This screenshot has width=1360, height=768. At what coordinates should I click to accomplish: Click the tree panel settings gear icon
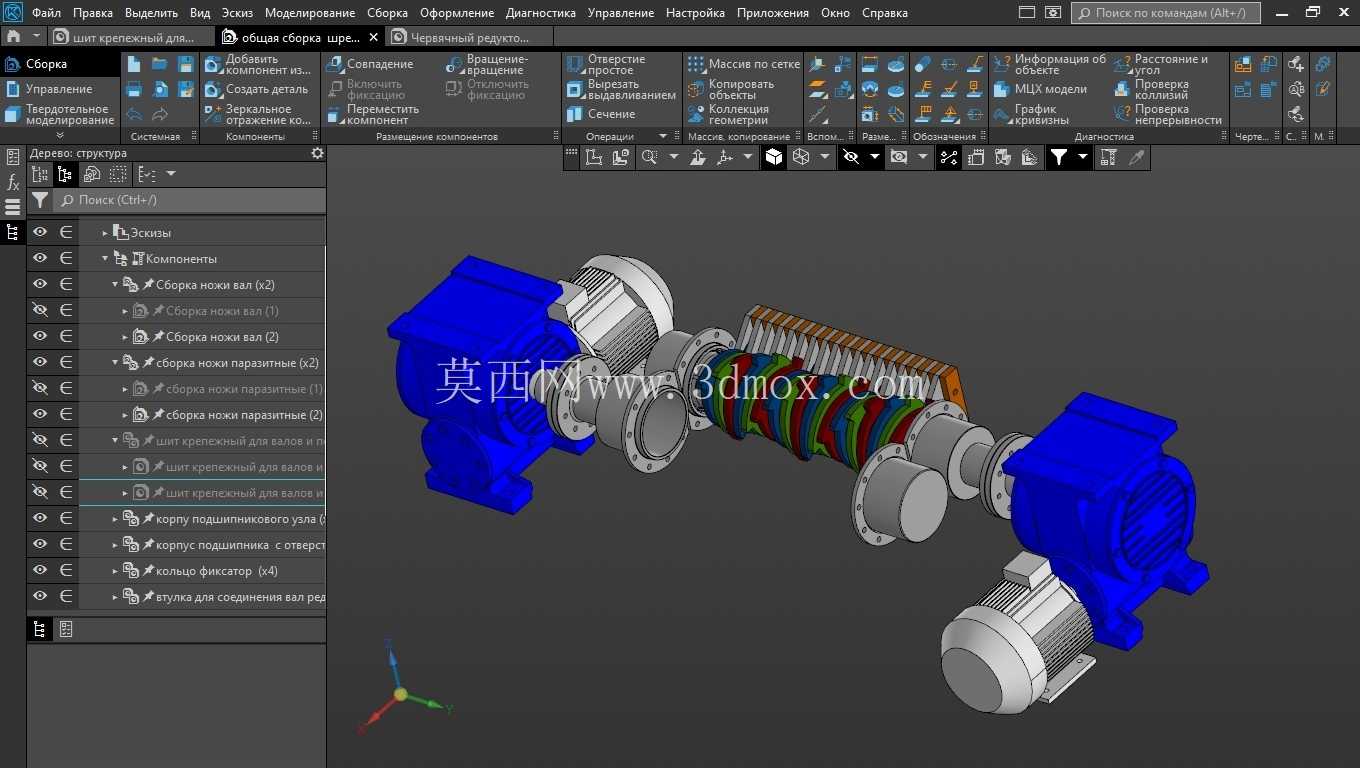[317, 153]
